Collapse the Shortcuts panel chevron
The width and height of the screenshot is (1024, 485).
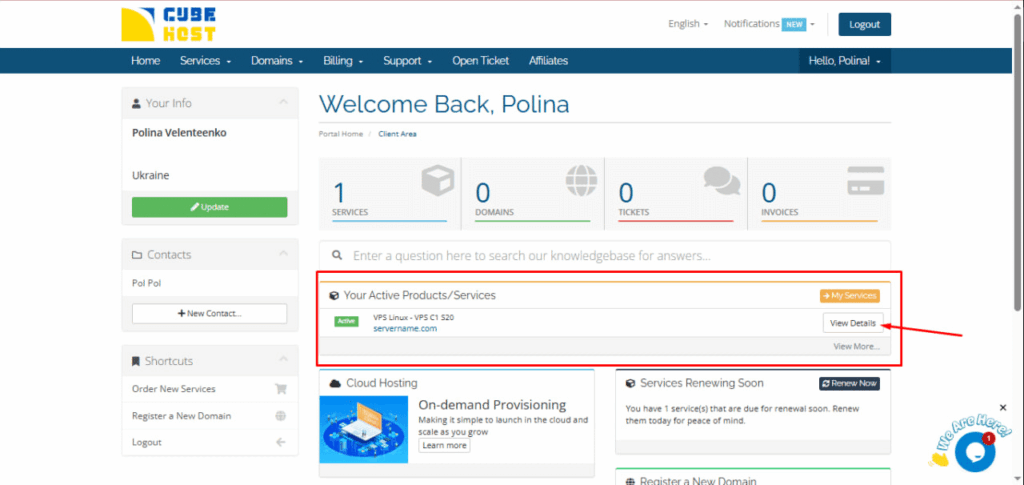[283, 360]
